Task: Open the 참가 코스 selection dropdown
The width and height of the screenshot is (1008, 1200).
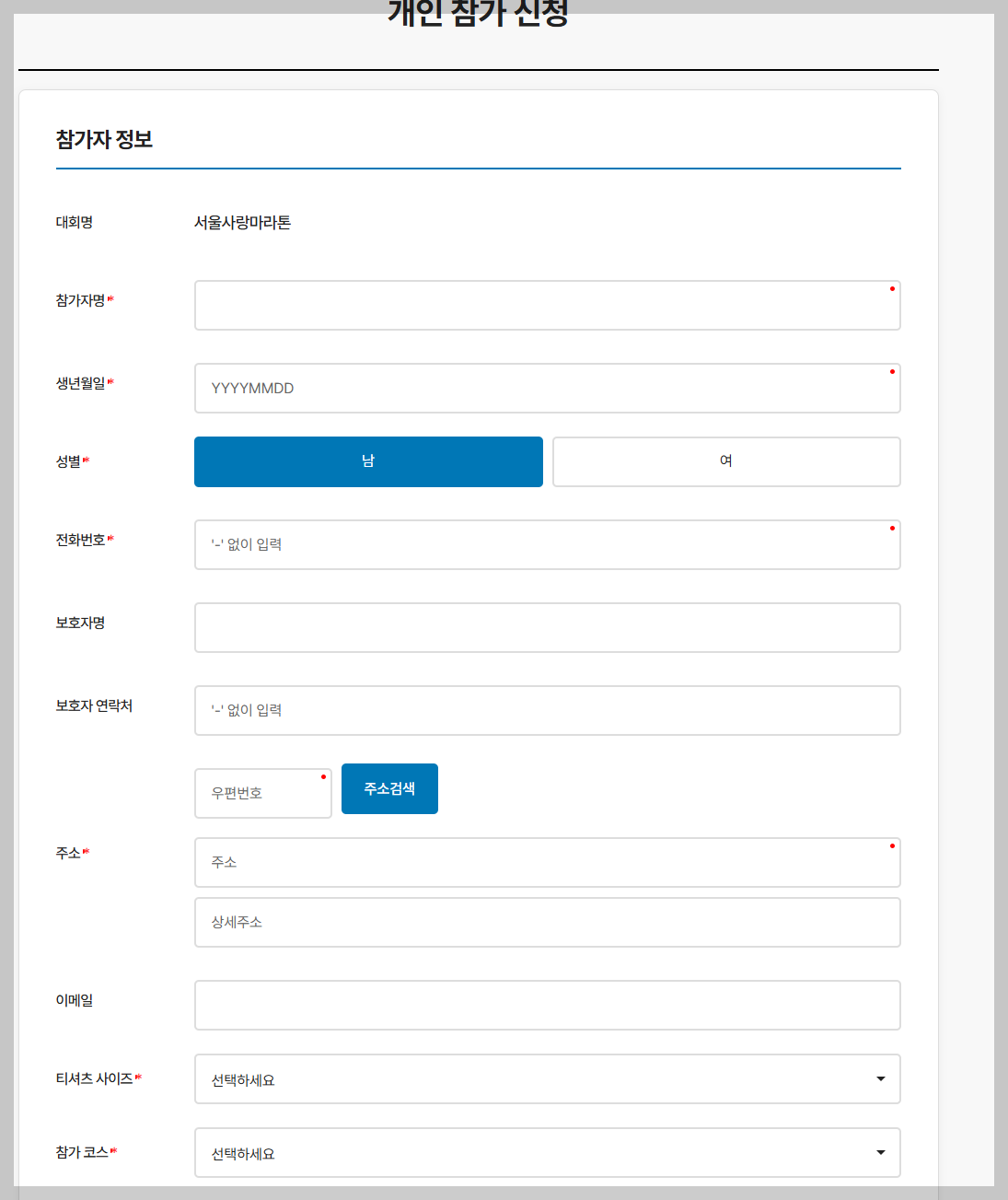Action: pos(547,1152)
